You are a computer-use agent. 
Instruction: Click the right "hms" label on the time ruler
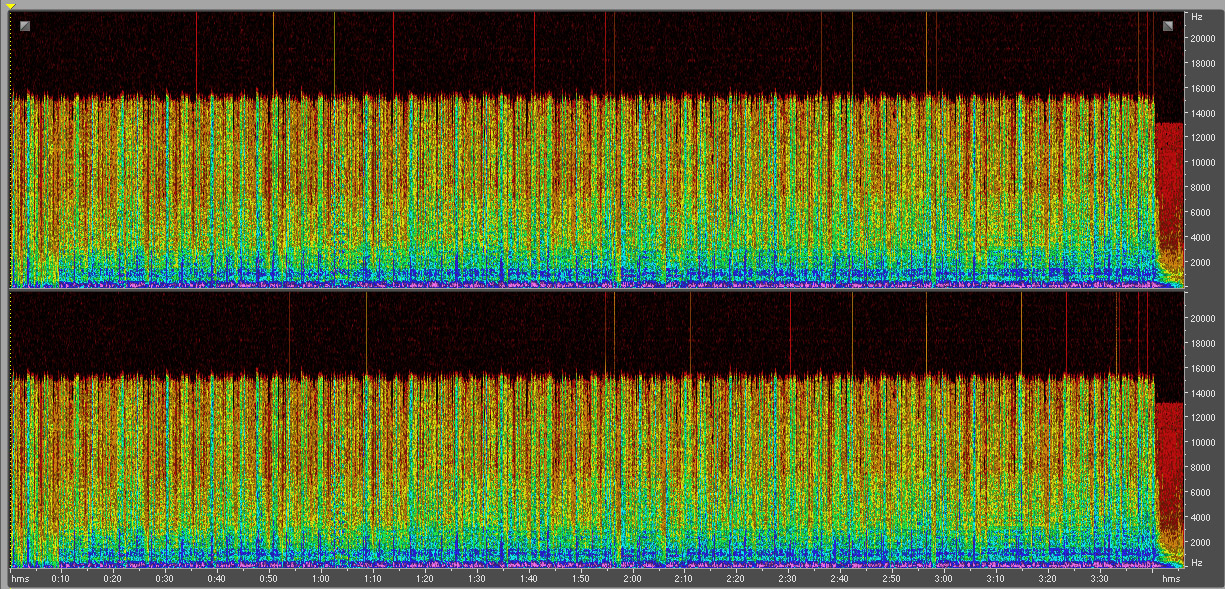tap(1170, 579)
